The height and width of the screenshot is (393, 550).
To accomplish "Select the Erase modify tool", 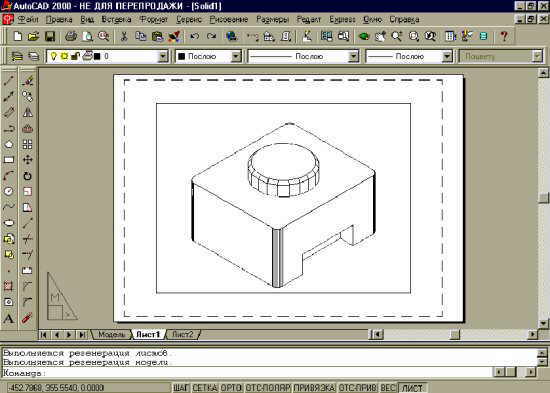I will tap(27, 80).
